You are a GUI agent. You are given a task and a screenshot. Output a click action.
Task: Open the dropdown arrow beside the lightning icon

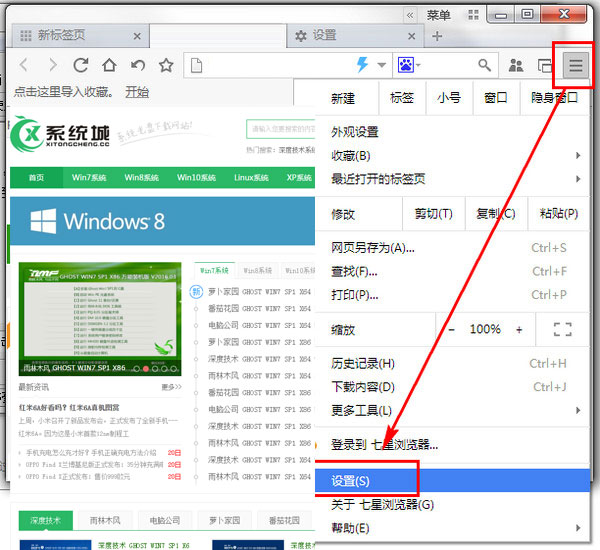[x=382, y=65]
